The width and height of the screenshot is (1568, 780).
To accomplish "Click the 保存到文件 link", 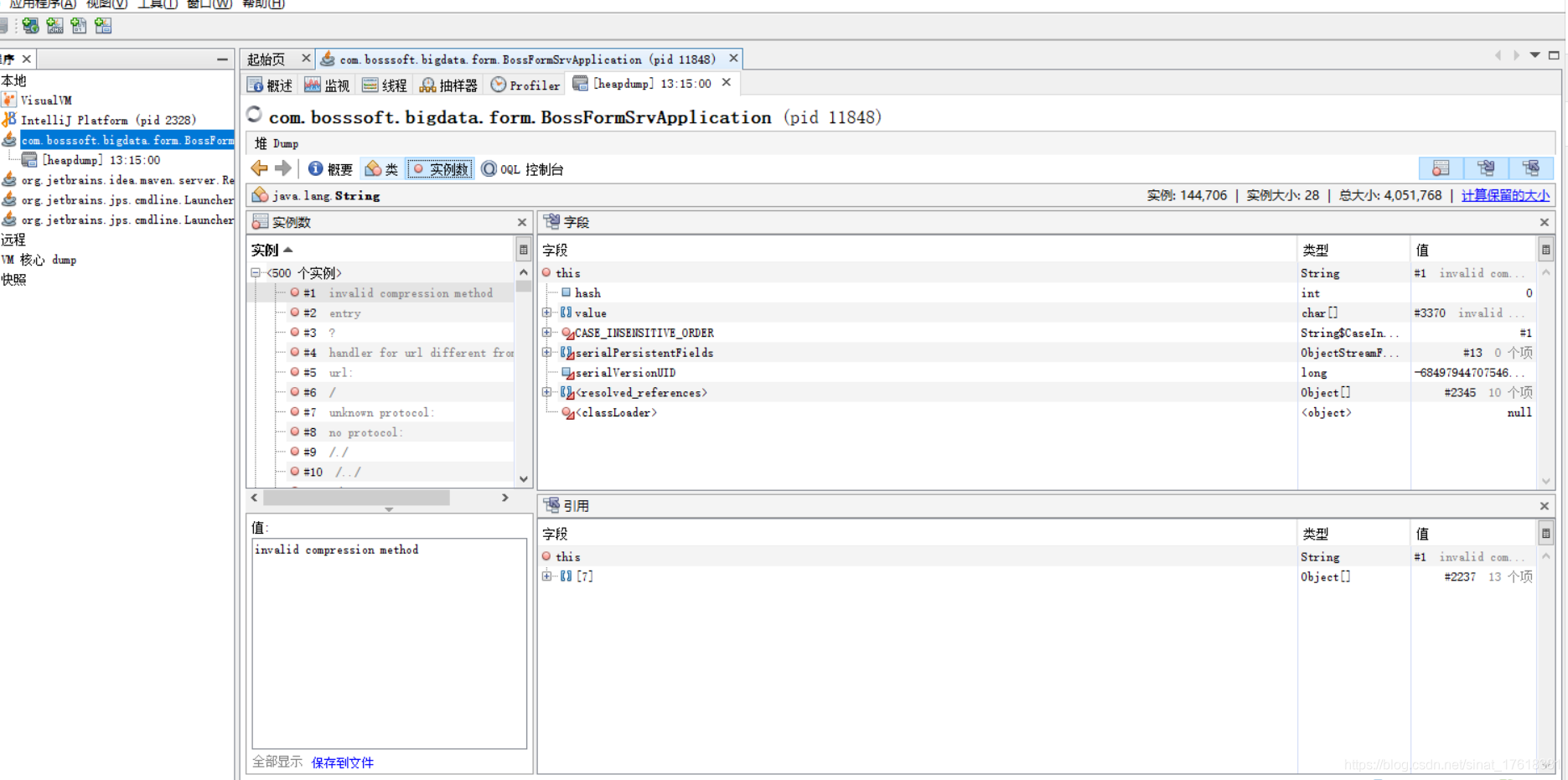I will [x=343, y=762].
